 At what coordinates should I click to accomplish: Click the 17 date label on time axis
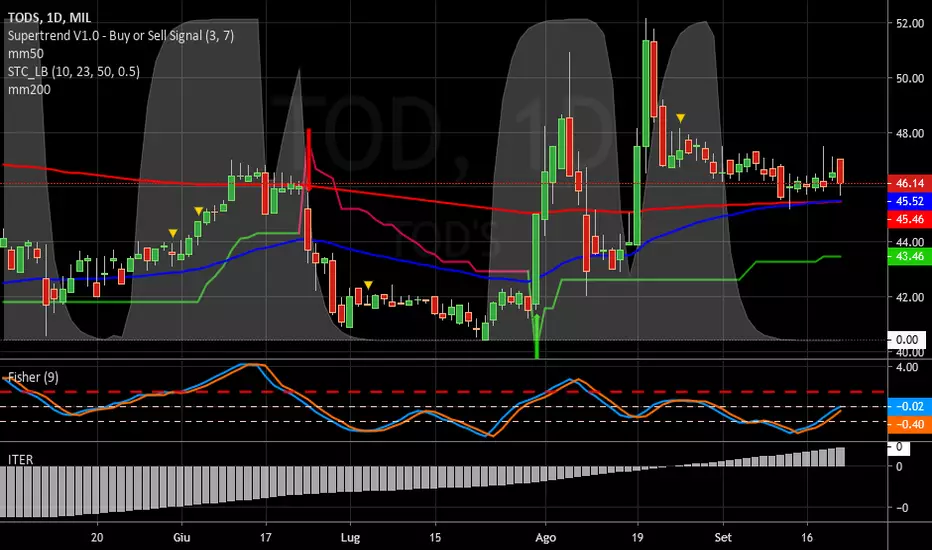pyautogui.click(x=266, y=538)
